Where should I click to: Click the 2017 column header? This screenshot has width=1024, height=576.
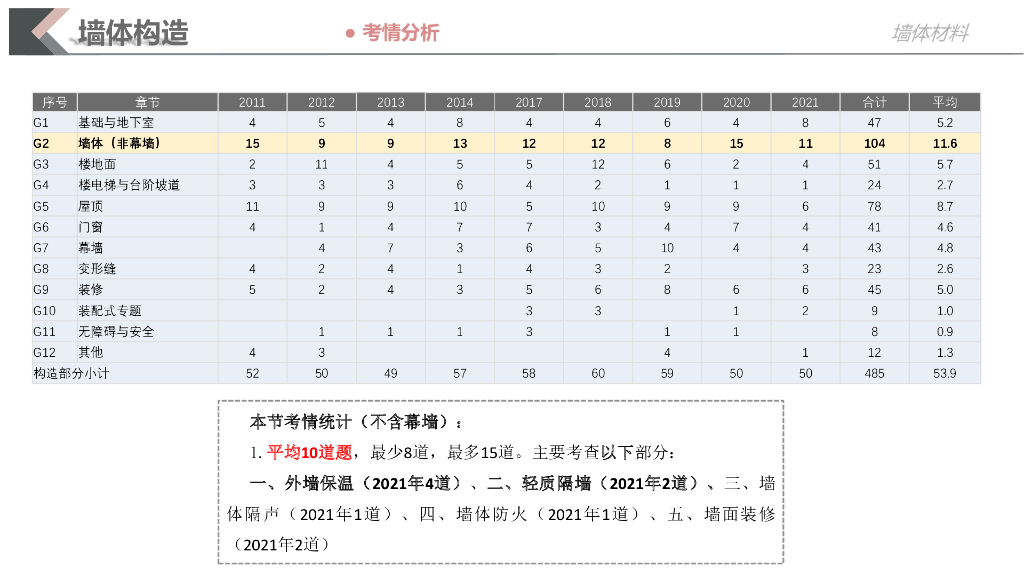click(x=529, y=102)
